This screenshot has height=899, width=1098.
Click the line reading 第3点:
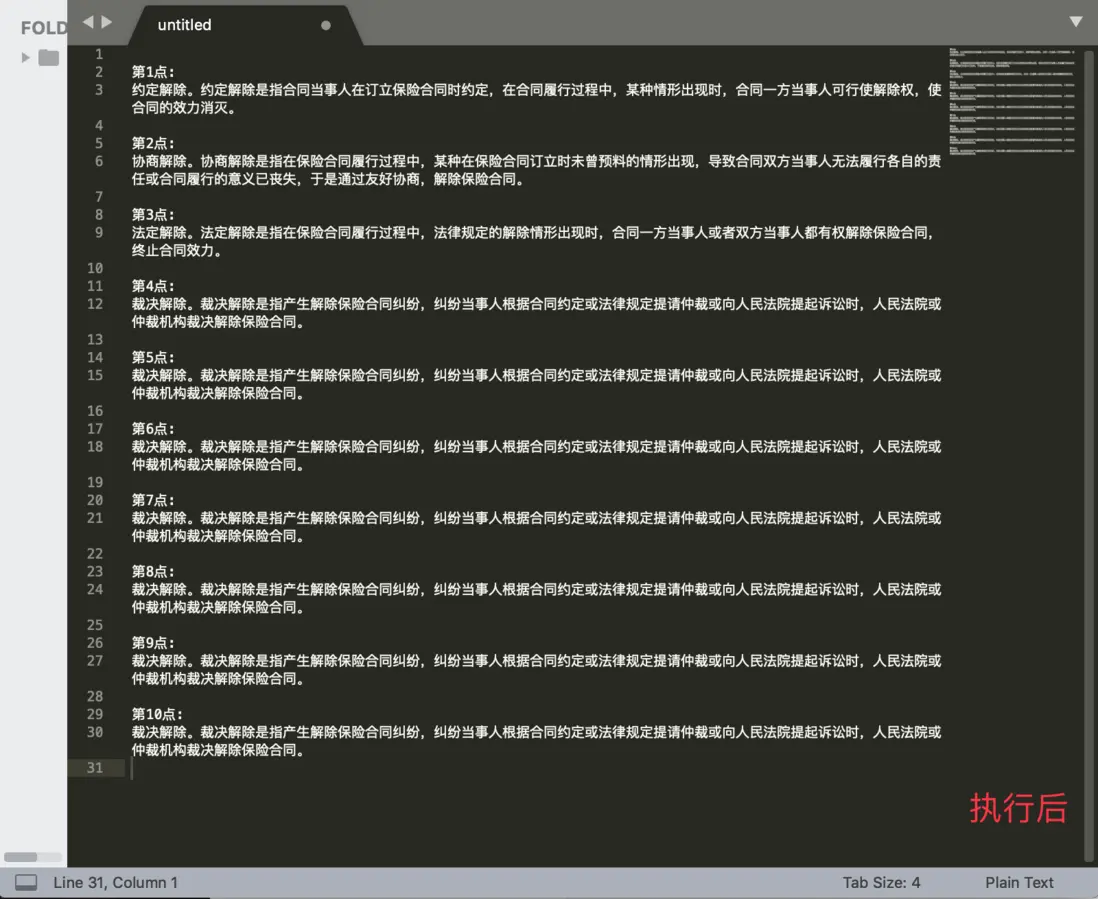[153, 214]
